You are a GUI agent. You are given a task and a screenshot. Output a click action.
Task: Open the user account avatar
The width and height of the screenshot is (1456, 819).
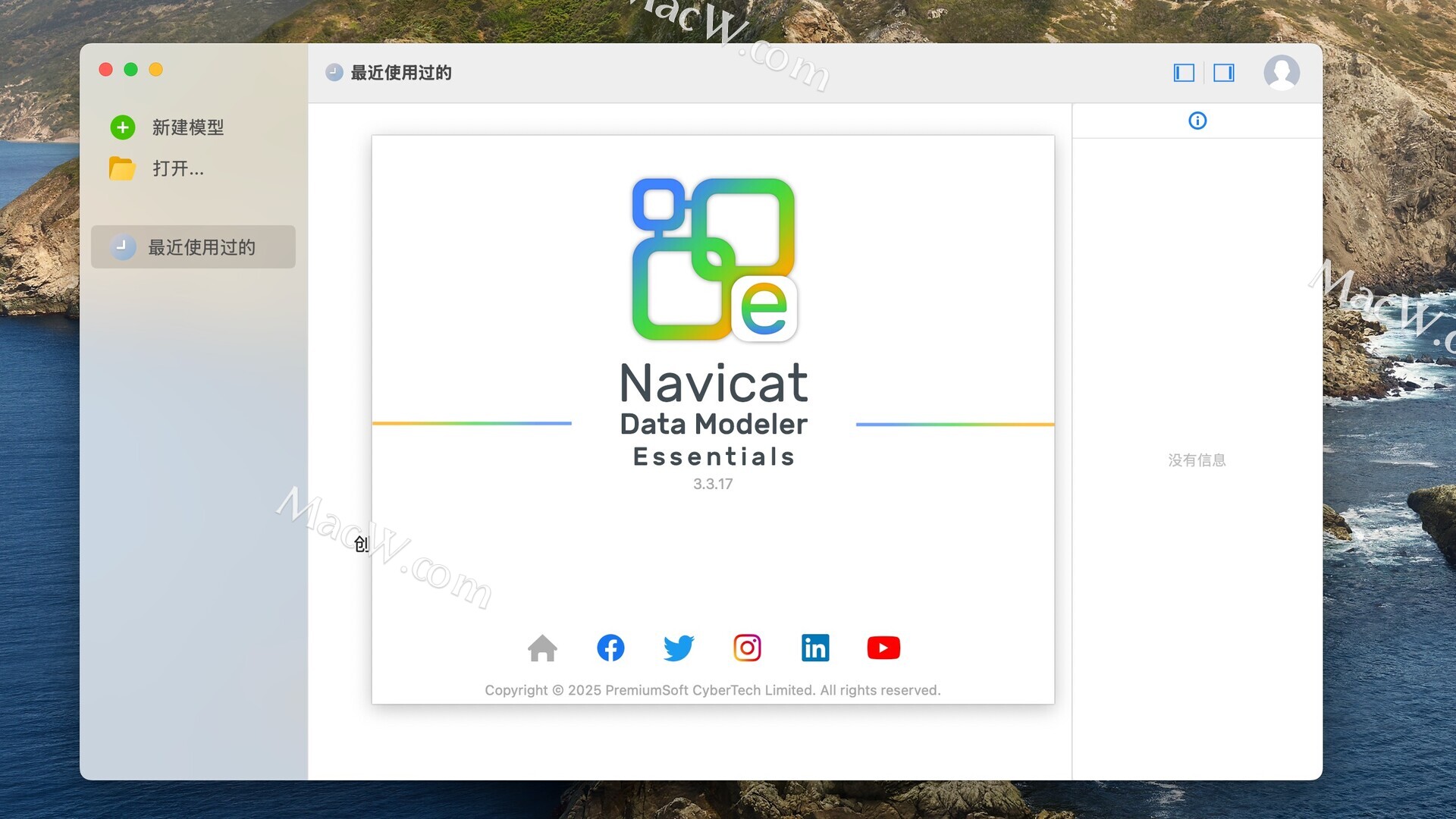(1282, 73)
